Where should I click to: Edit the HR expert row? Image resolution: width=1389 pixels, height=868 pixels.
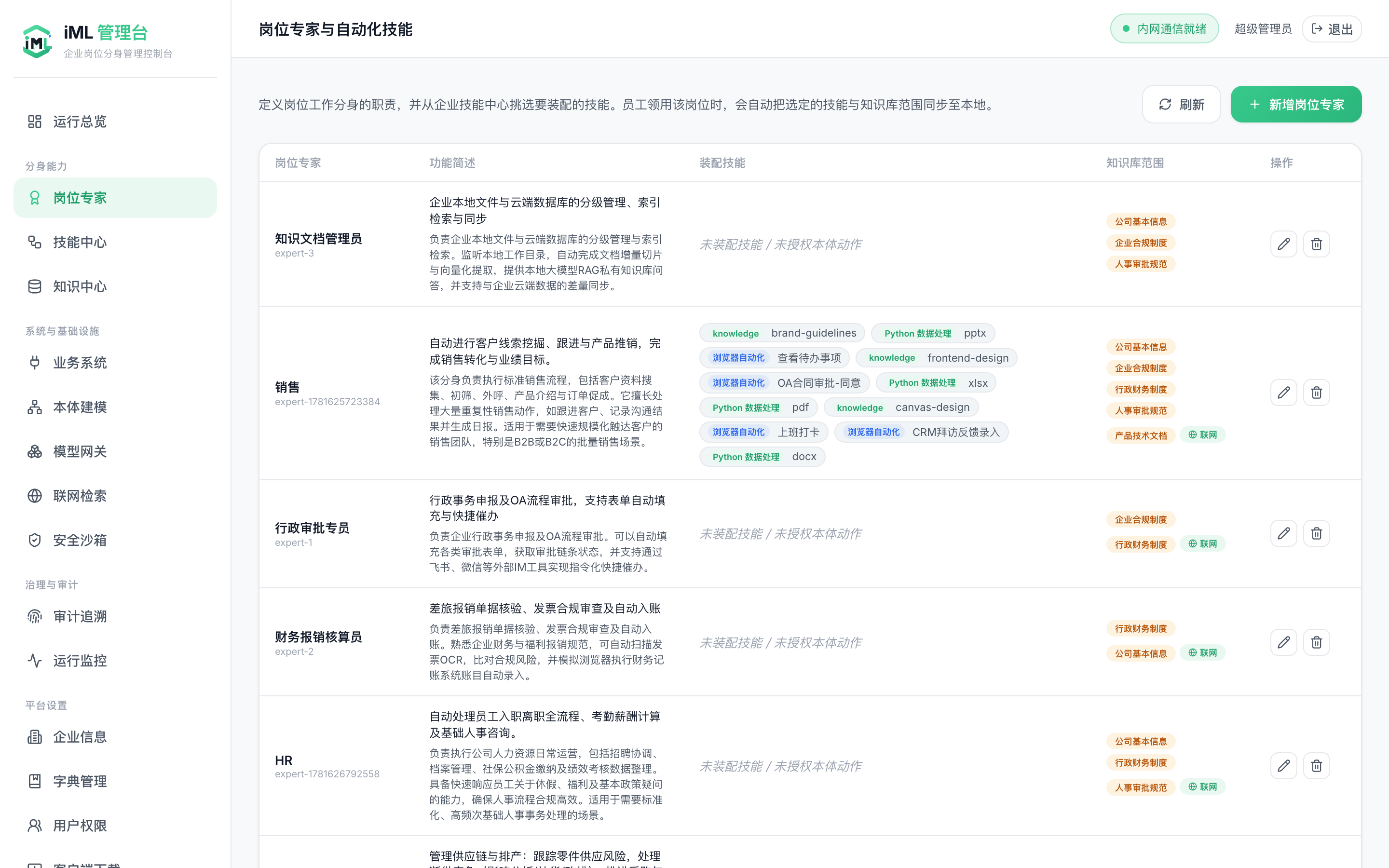(x=1283, y=766)
